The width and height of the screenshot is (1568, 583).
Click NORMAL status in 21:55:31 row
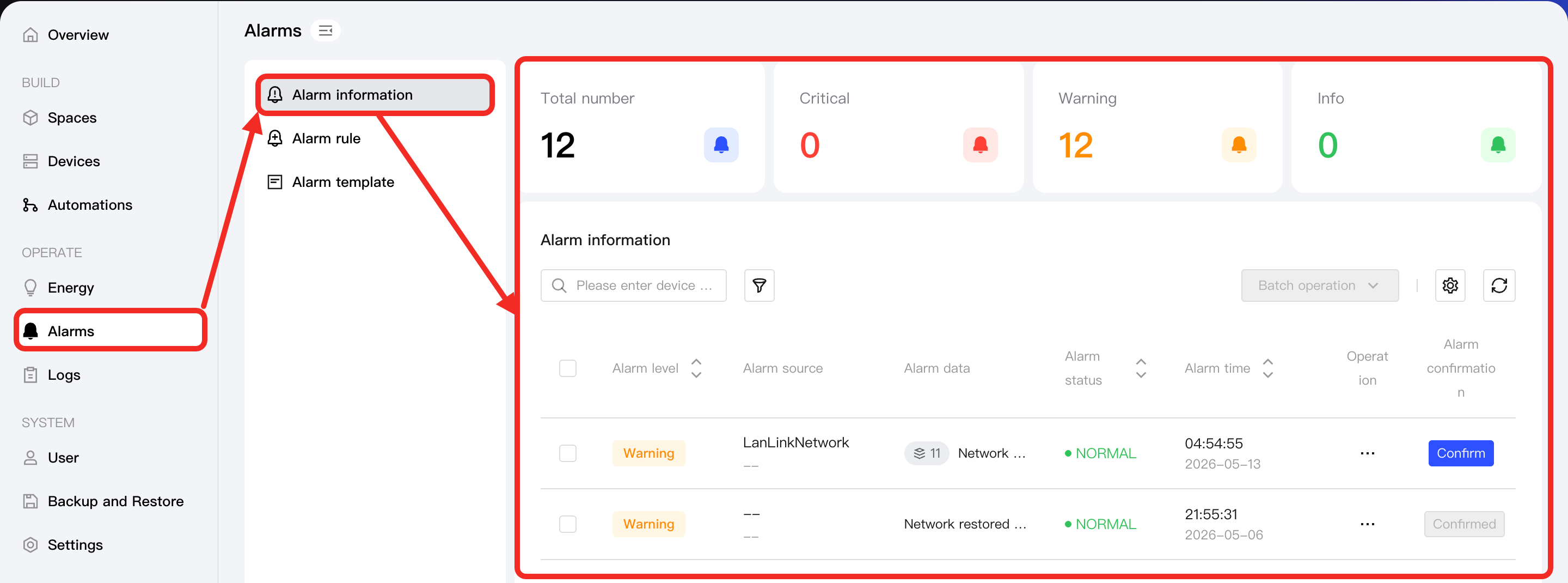pos(1100,524)
